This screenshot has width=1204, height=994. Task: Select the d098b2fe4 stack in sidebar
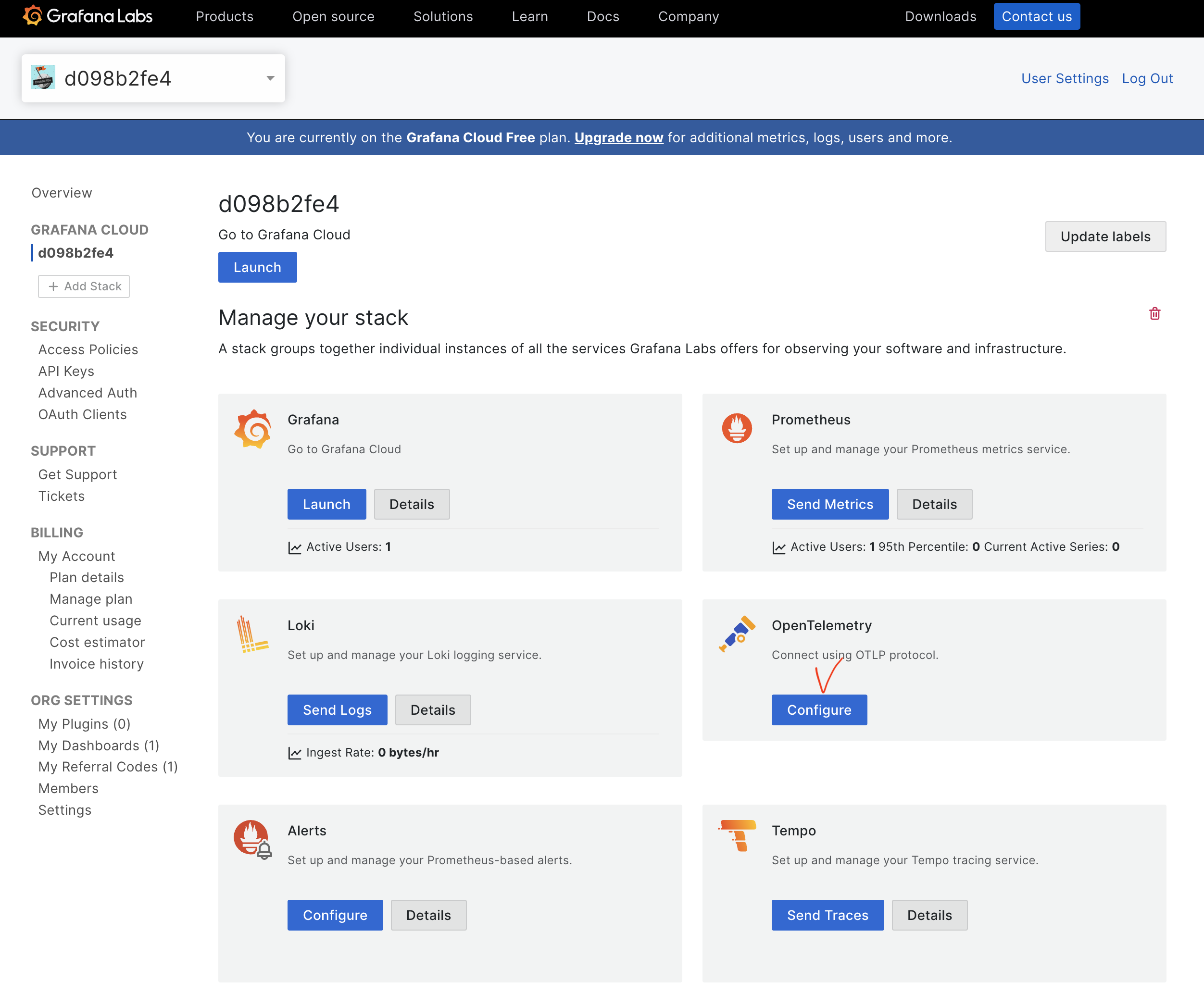coord(75,253)
